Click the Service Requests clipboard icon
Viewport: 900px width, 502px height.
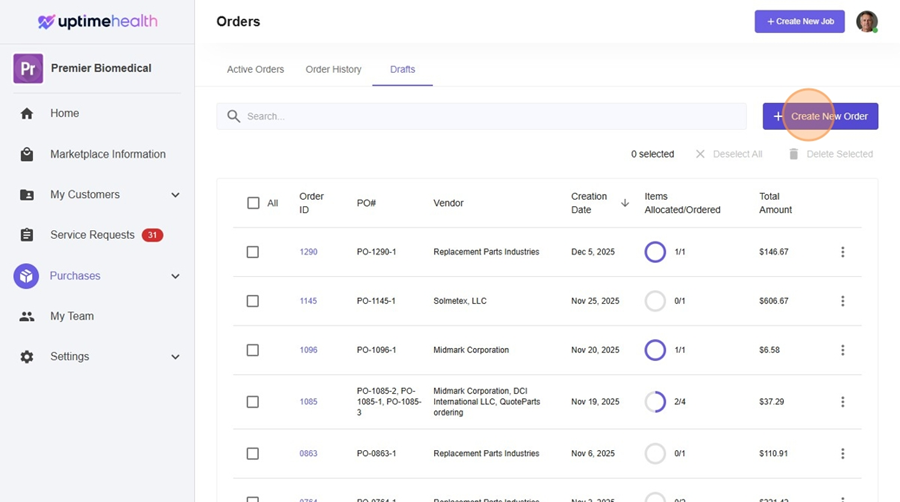27,235
